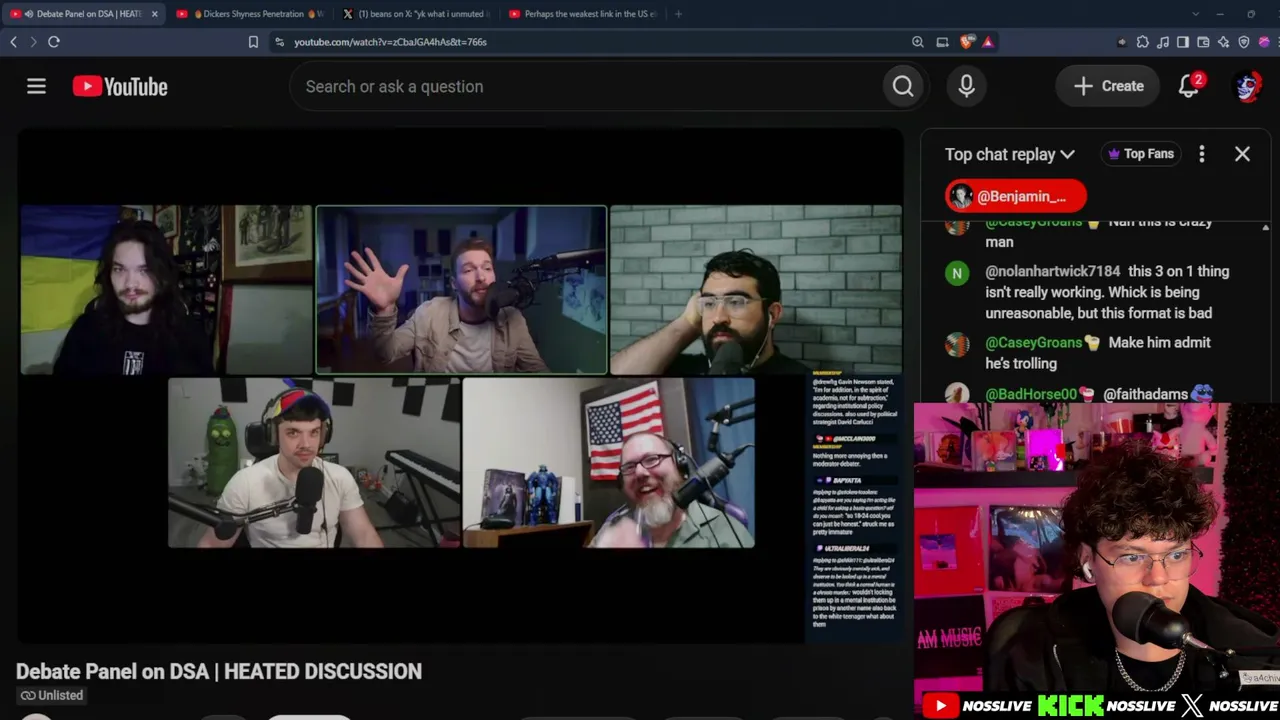Open the tab search dropdown arrow
The image size is (1280, 720).
pos(1195,14)
